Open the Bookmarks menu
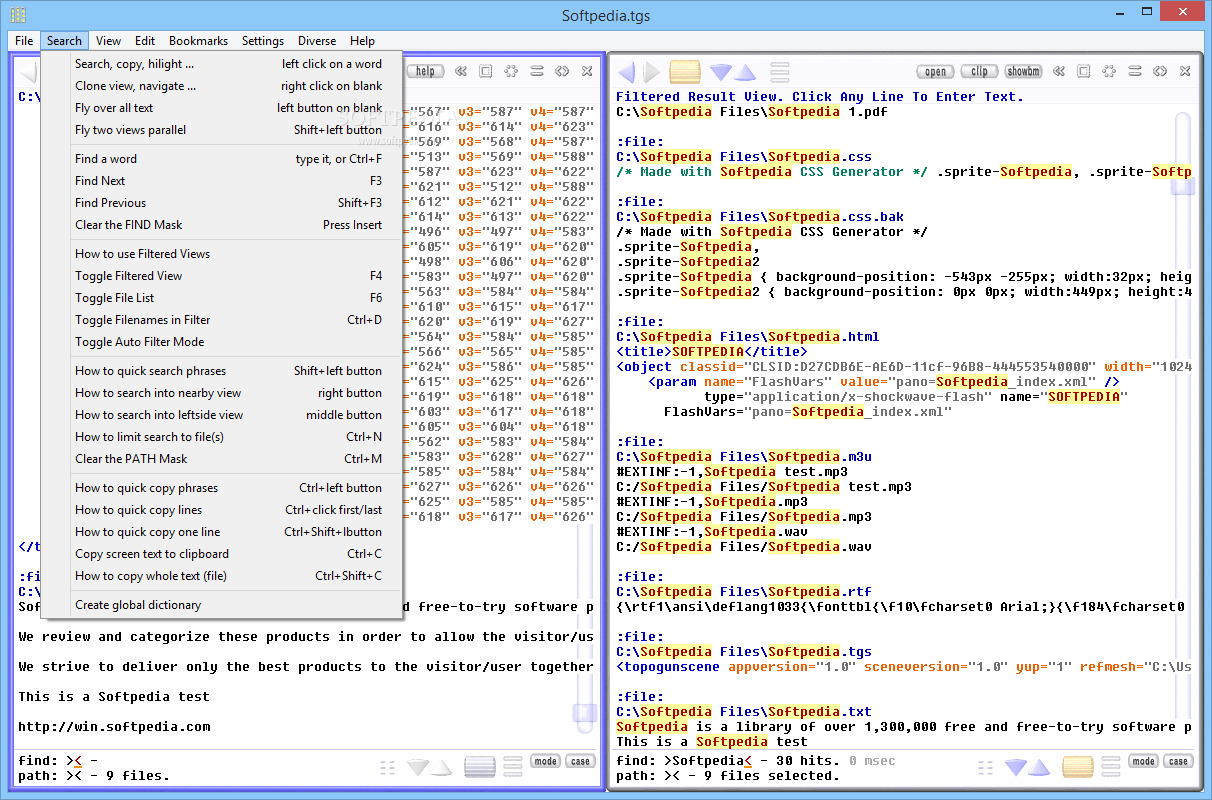 tap(198, 41)
